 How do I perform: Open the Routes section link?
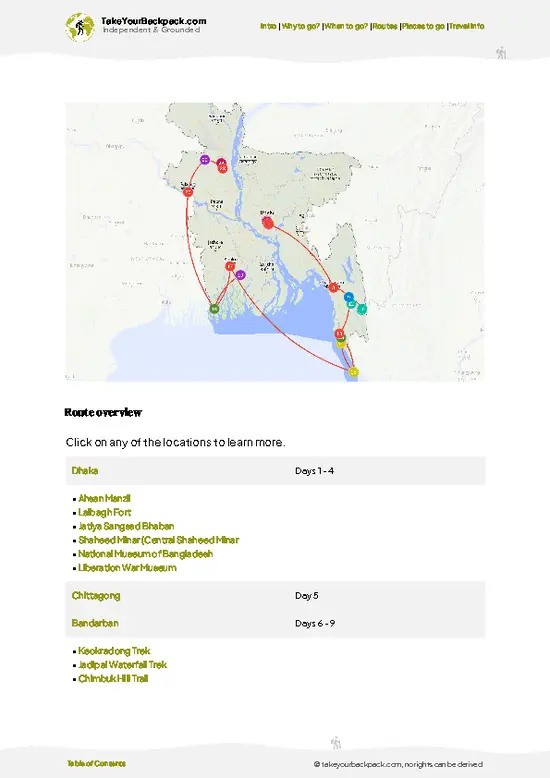coord(385,26)
